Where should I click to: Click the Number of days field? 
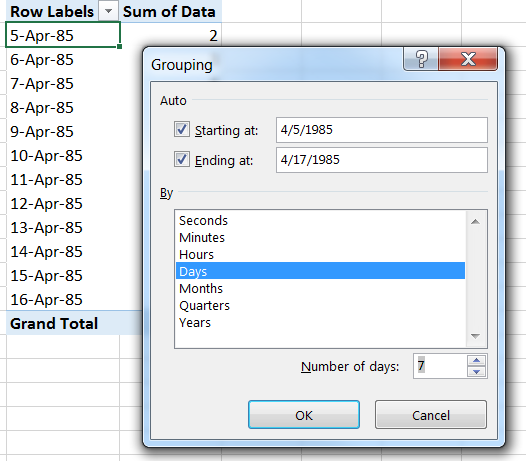coord(440,366)
